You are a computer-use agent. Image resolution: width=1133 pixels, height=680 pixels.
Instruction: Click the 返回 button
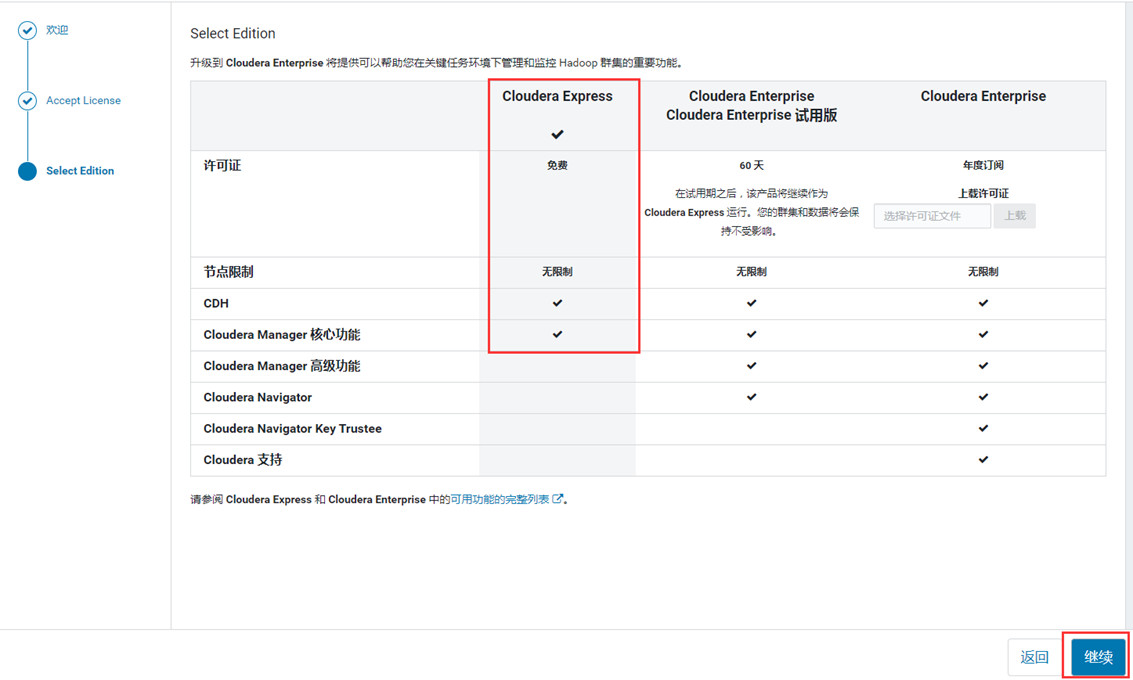click(x=1034, y=657)
